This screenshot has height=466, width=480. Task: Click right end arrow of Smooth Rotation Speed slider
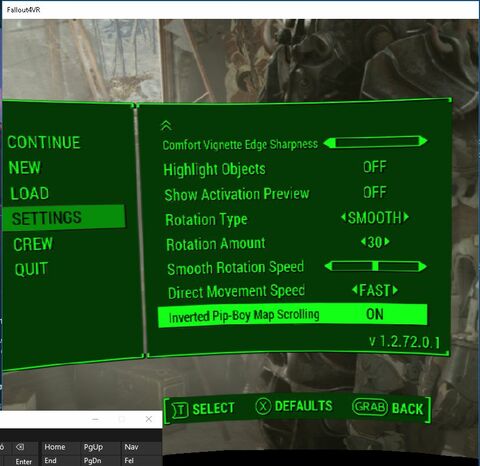[422, 266]
